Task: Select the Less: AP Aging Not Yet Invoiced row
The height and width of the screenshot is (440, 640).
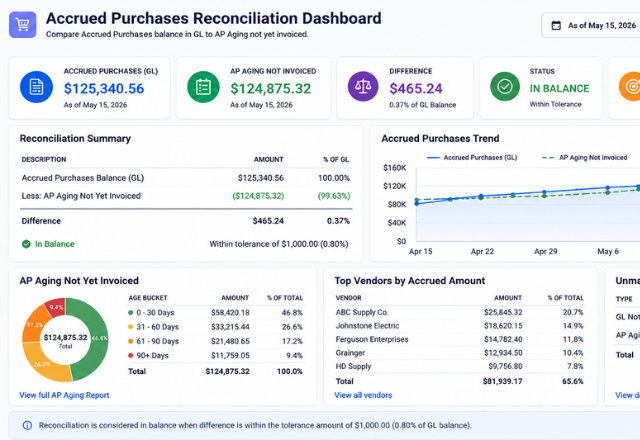Action: coord(186,196)
